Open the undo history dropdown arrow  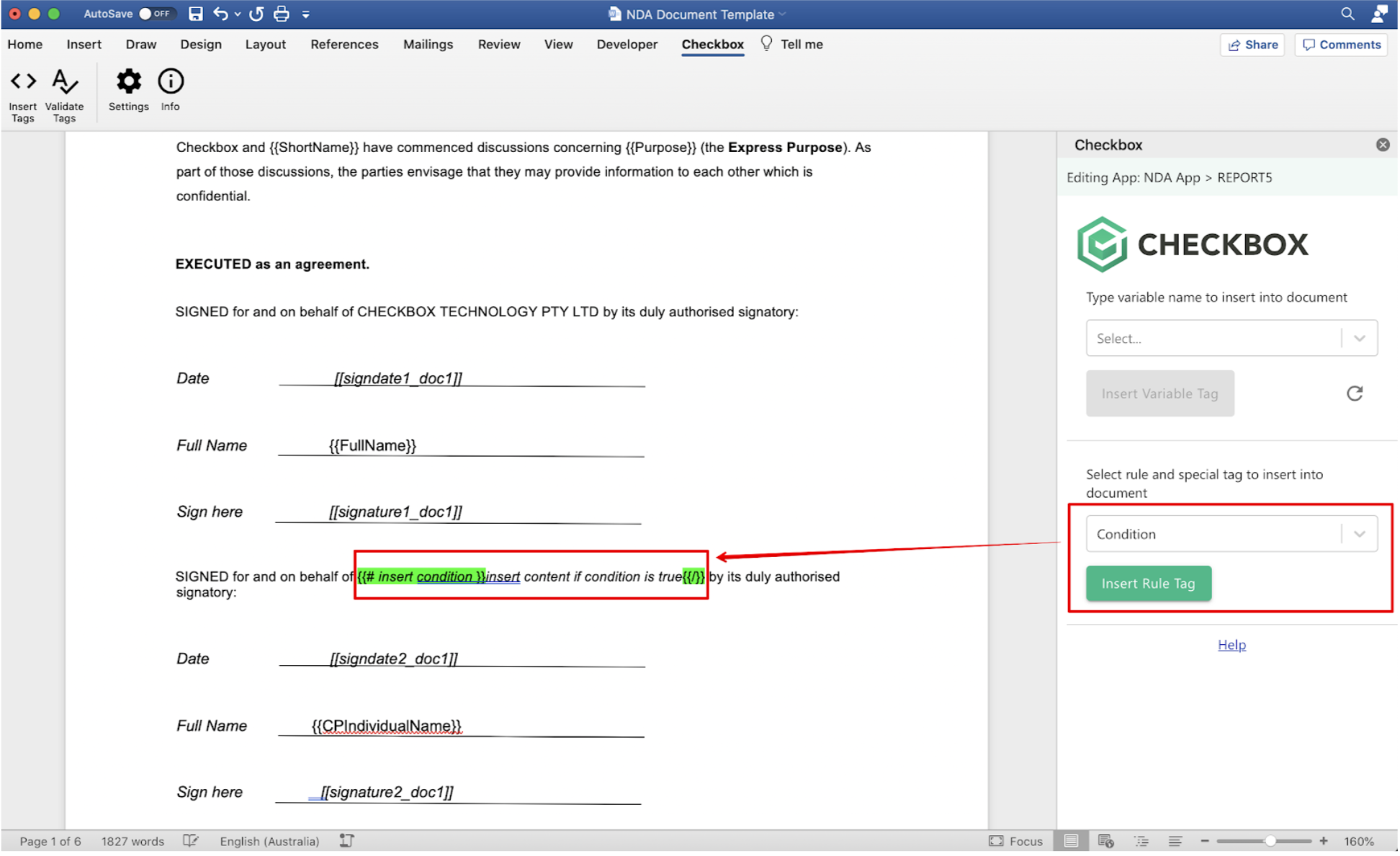(x=238, y=14)
